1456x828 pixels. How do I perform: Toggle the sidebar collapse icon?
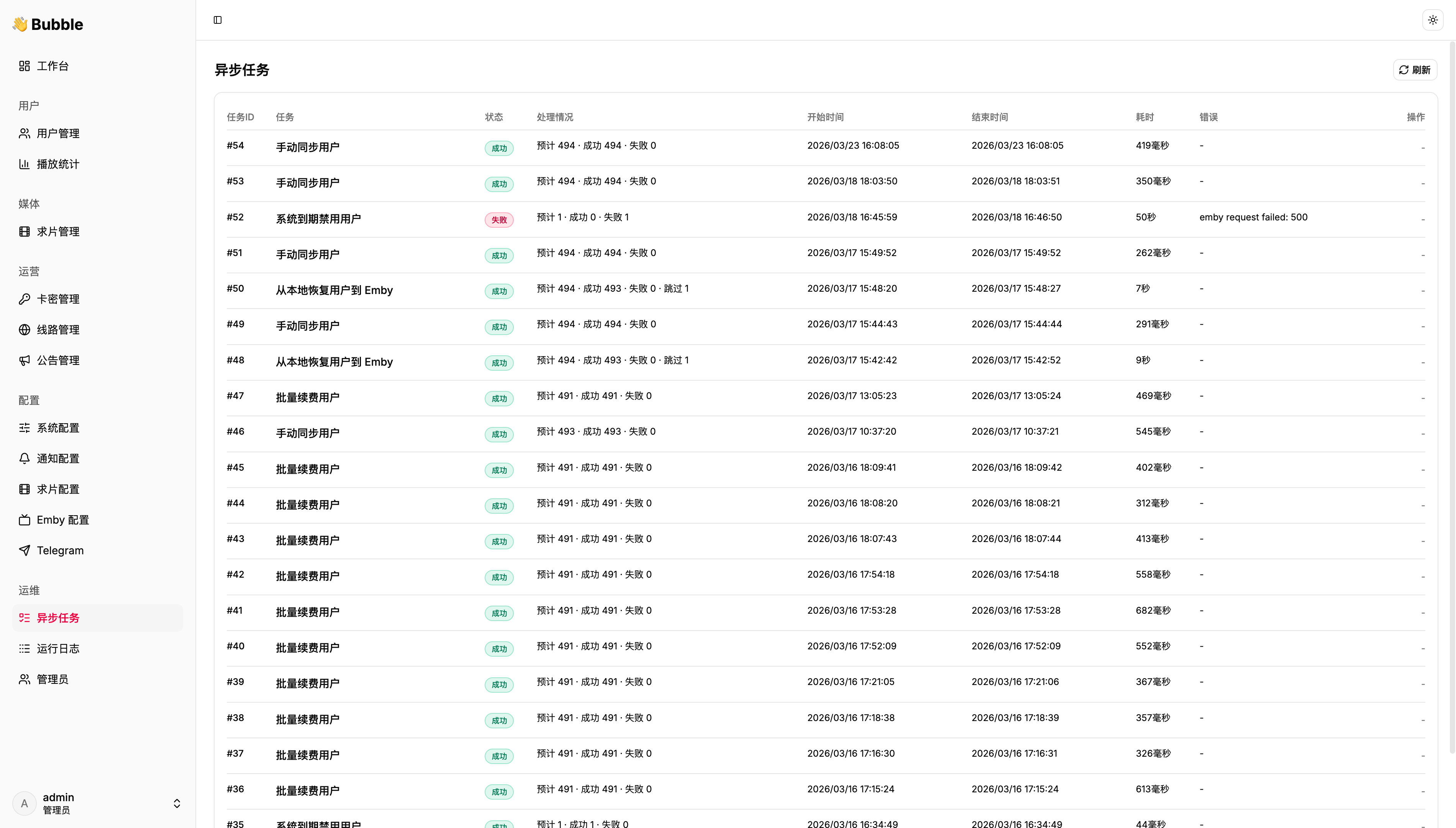(218, 20)
